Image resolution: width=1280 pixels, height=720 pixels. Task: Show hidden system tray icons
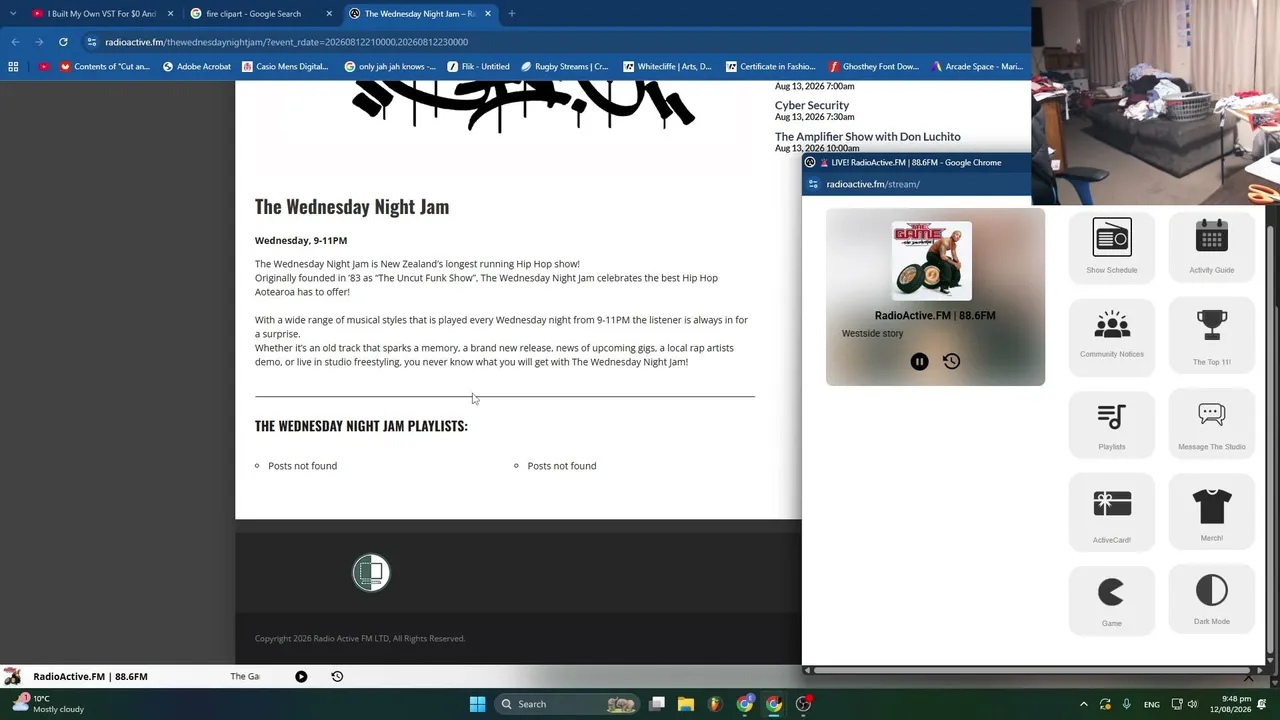(1083, 704)
